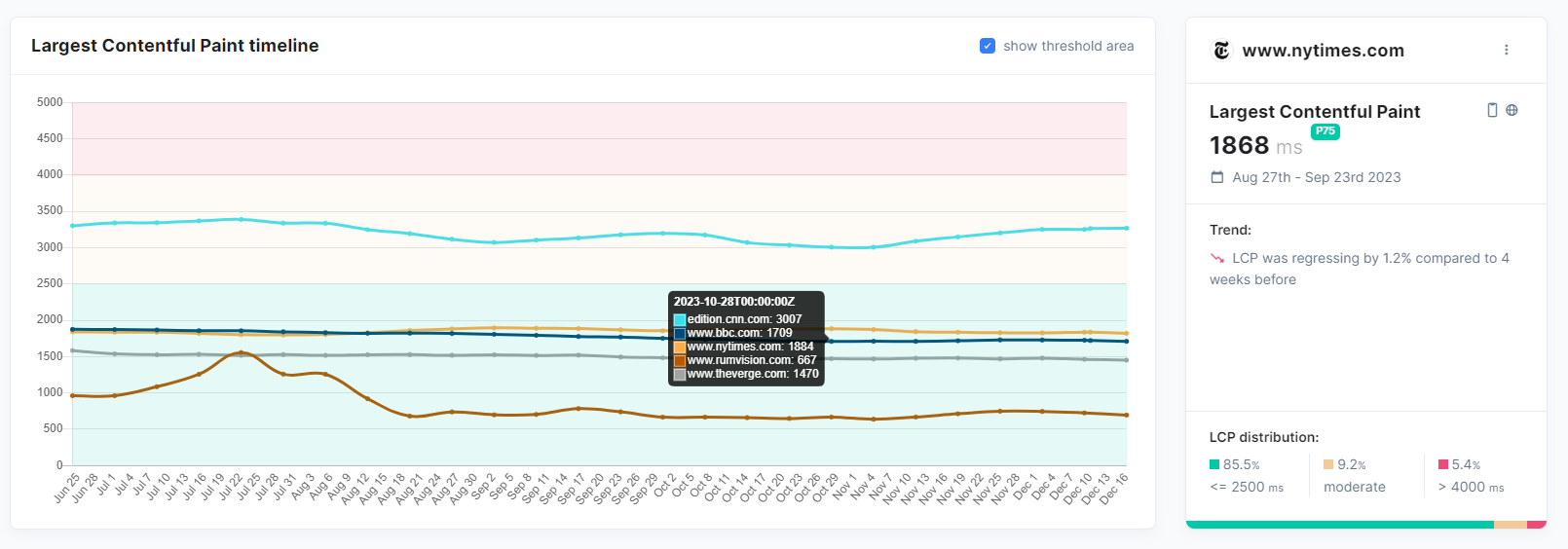Image resolution: width=1568 pixels, height=549 pixels.
Task: Open the three-dot menu on nytimes card
Action: [1506, 50]
